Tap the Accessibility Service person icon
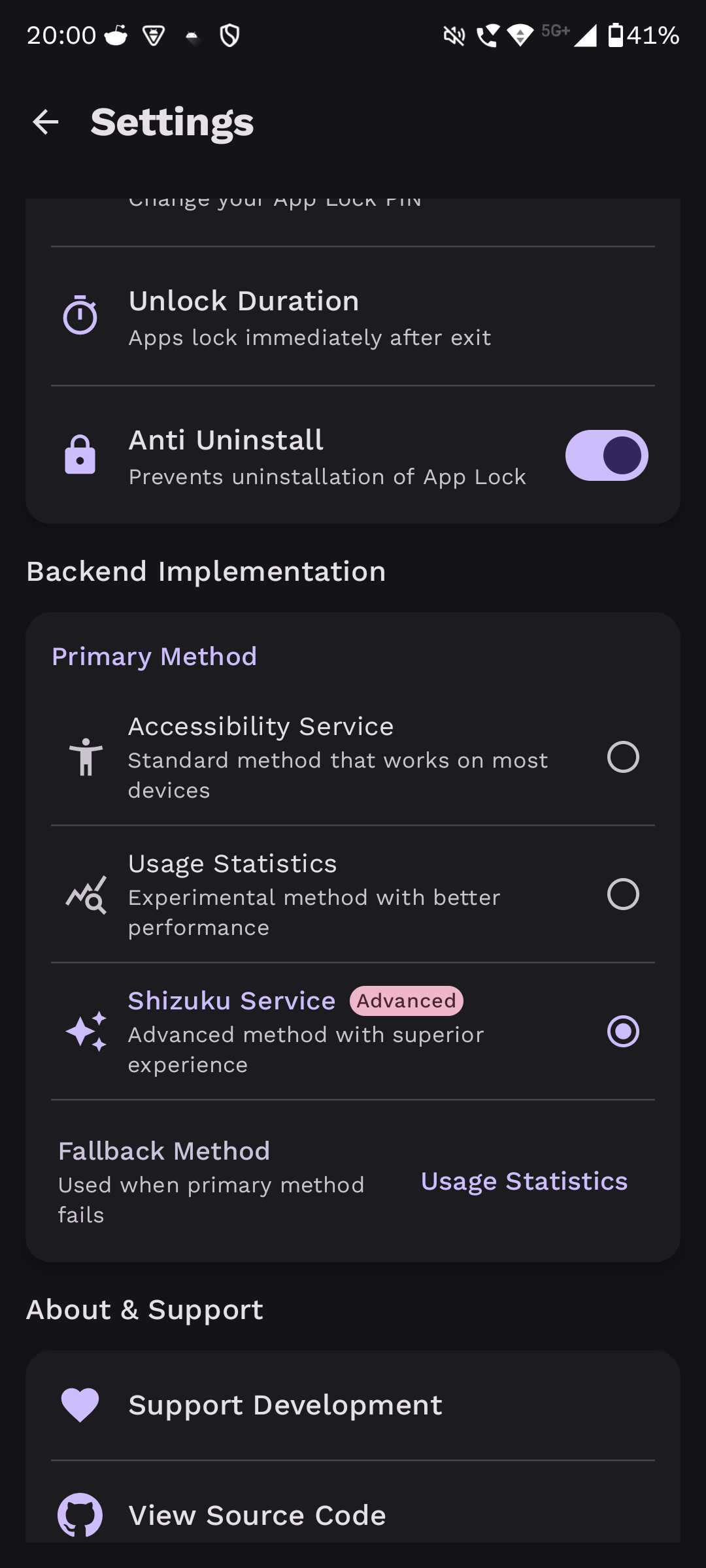 pos(86,757)
